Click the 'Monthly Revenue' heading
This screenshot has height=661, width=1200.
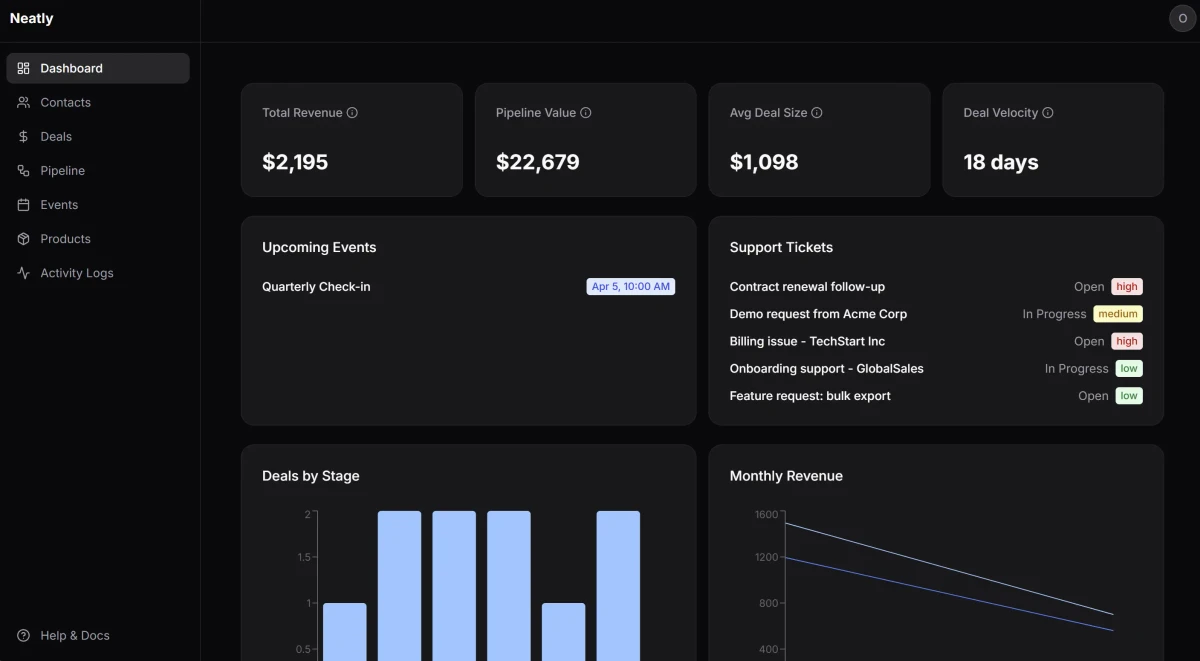pyautogui.click(x=786, y=476)
